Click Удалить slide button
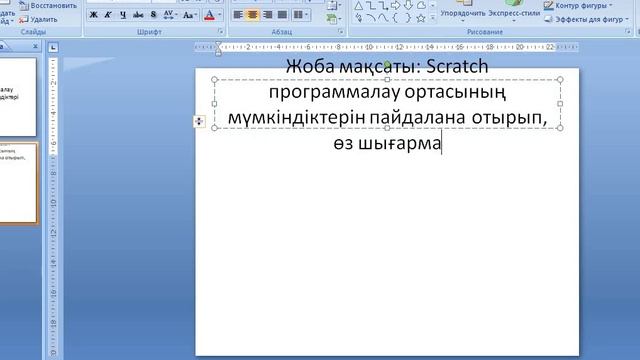 [38, 19]
